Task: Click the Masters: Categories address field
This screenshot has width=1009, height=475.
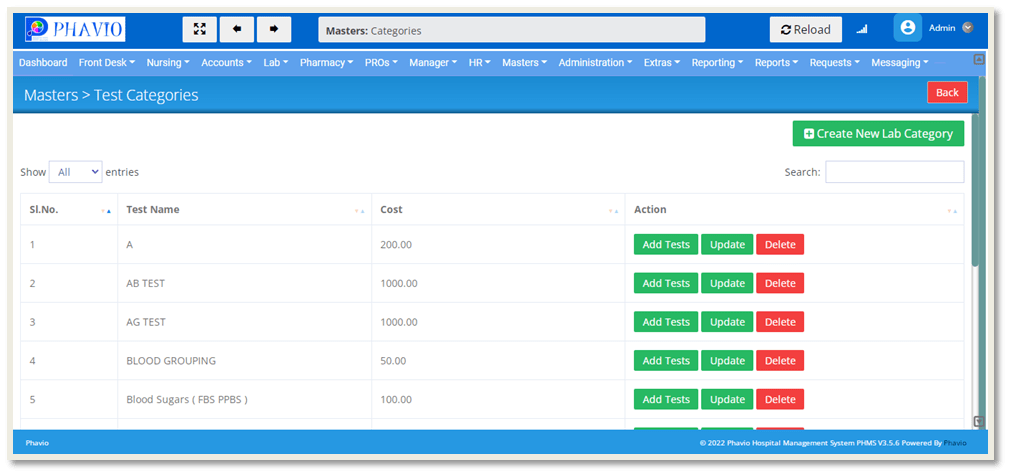Action: pyautogui.click(x=512, y=30)
